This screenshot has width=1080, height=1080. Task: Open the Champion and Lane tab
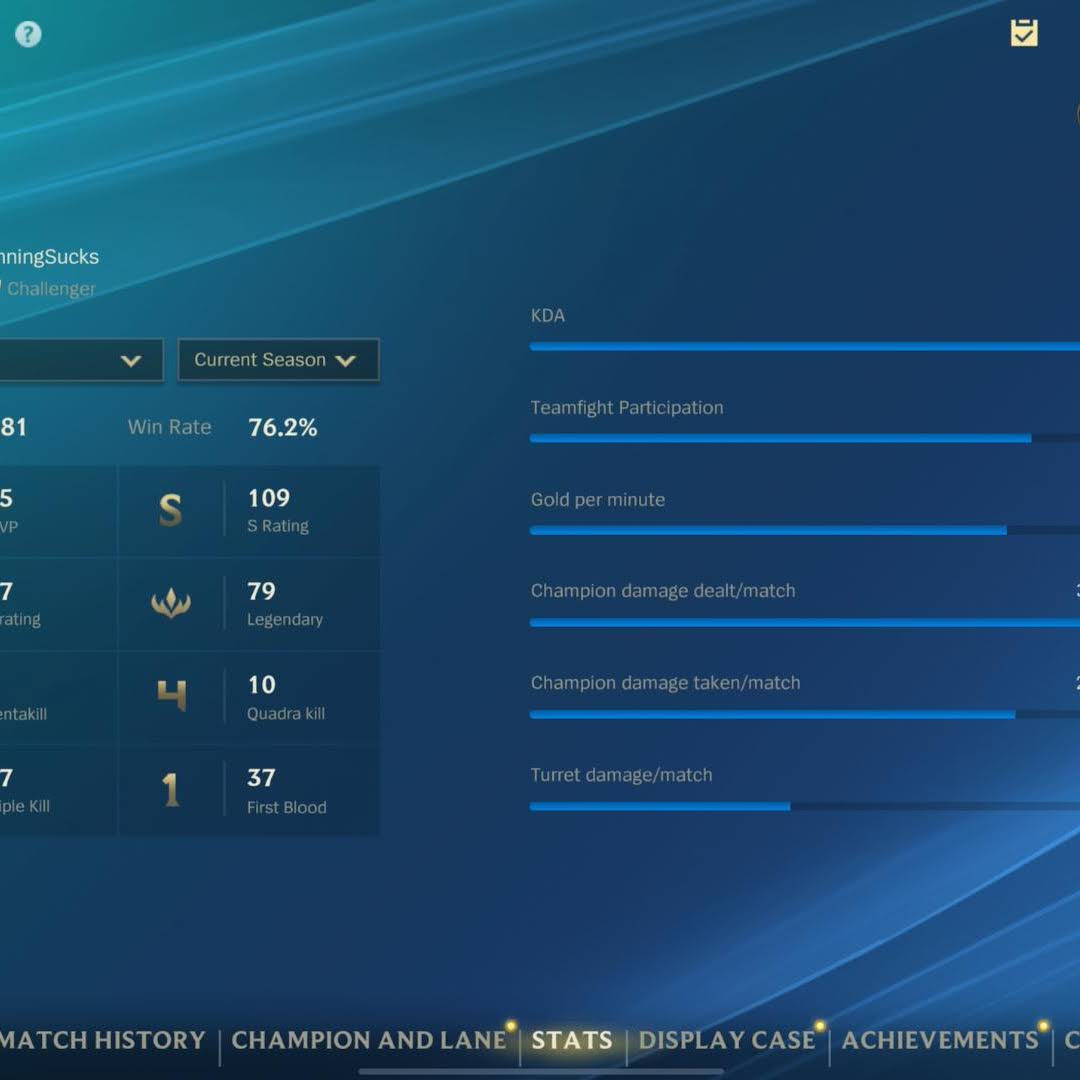pos(368,1040)
